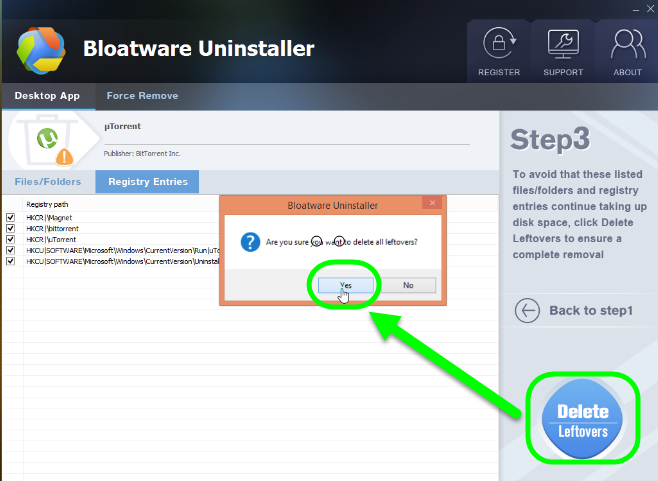Switch to the Desktop App tab

pyautogui.click(x=47, y=96)
